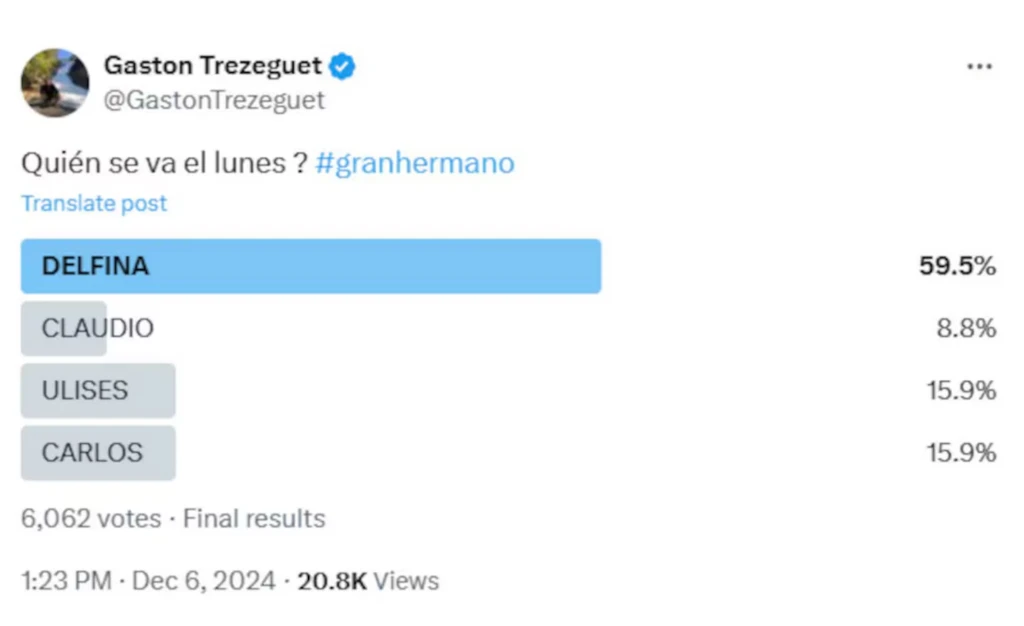1024x626 pixels.
Task: Open the tweet's three-dot more options menu
Action: coord(978,67)
